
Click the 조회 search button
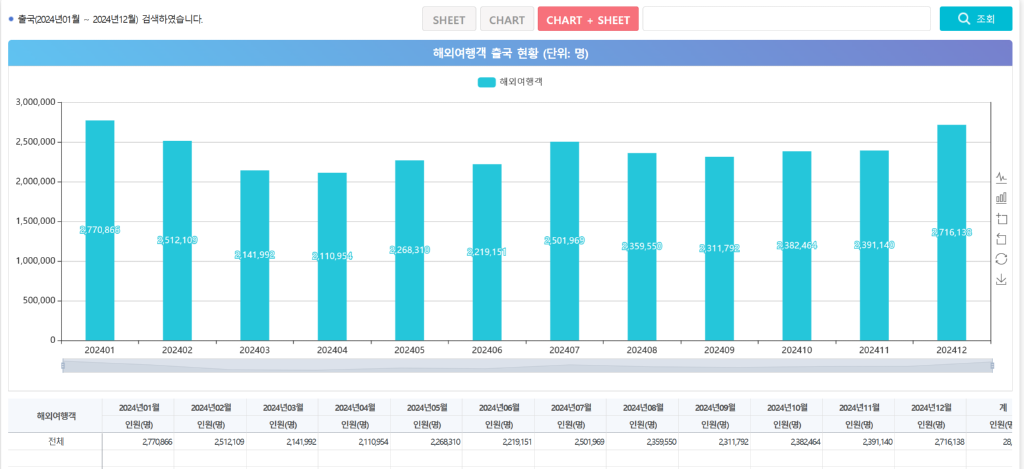pos(976,19)
